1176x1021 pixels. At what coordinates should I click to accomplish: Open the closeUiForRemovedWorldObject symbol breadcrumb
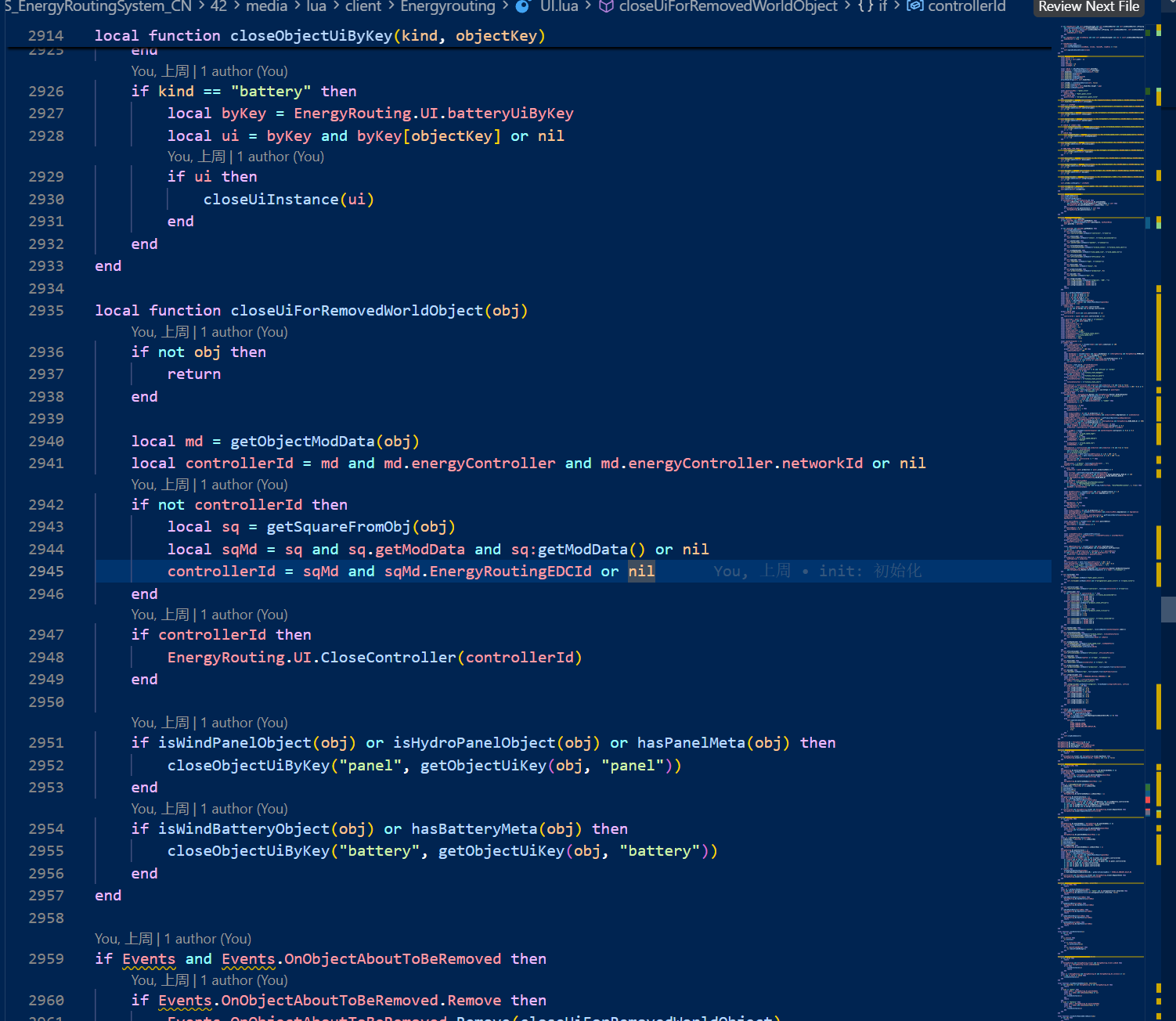[x=728, y=7]
